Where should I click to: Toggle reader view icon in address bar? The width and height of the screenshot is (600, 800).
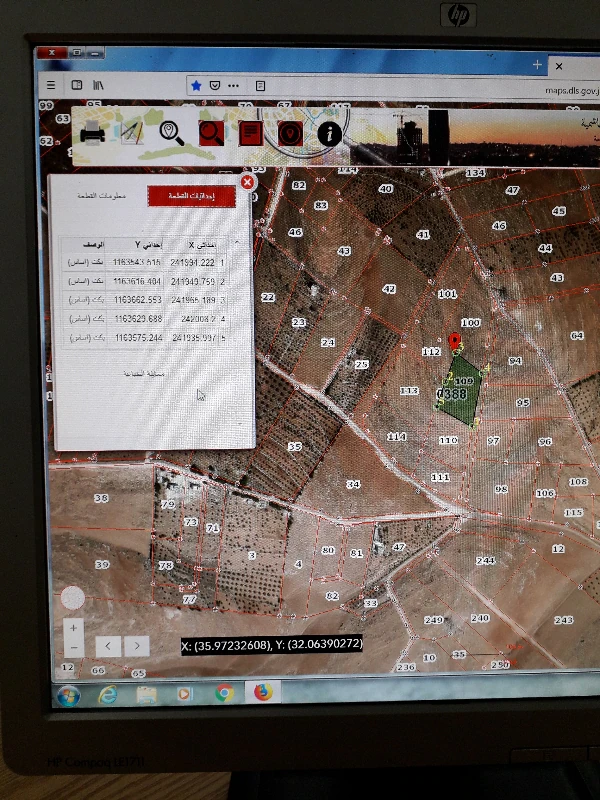(x=260, y=86)
